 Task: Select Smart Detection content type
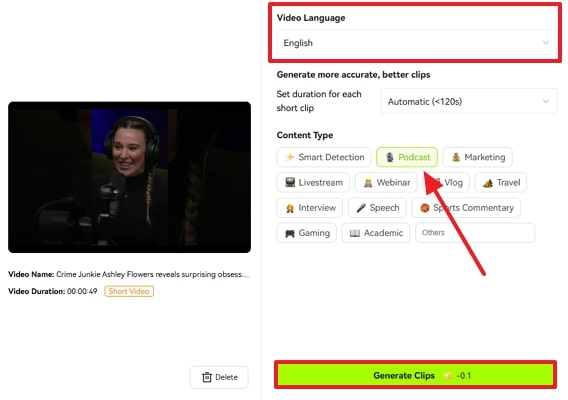[324, 157]
